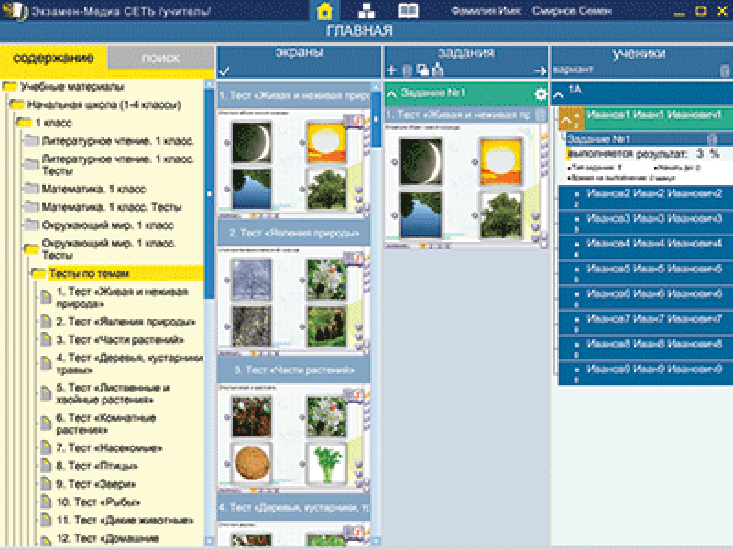Collapse the '1 класс' folder
Screen dimensions: 733x550
(23, 122)
